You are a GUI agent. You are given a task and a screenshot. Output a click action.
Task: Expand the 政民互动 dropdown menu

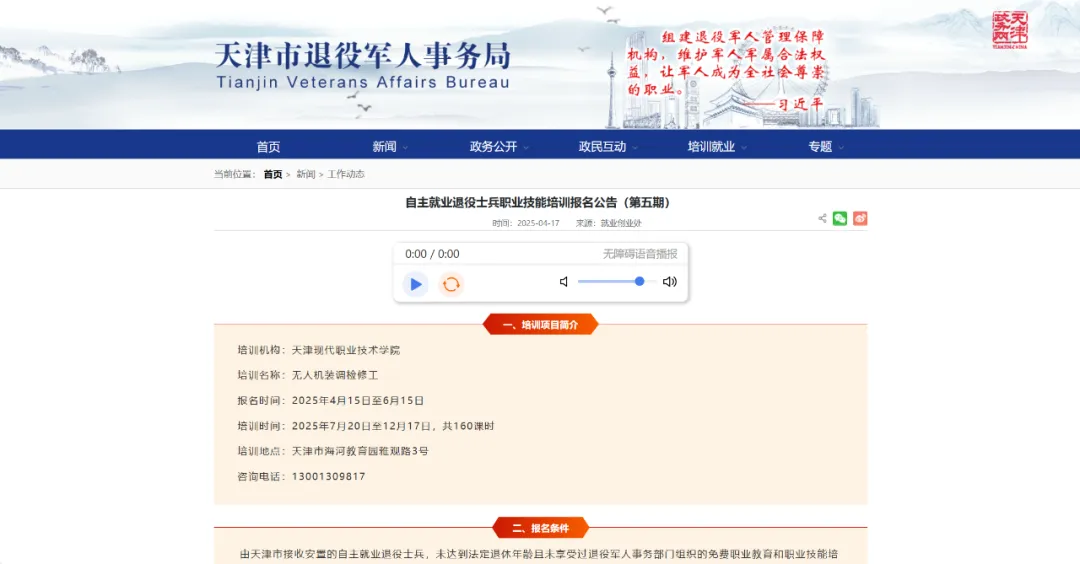[x=607, y=146]
